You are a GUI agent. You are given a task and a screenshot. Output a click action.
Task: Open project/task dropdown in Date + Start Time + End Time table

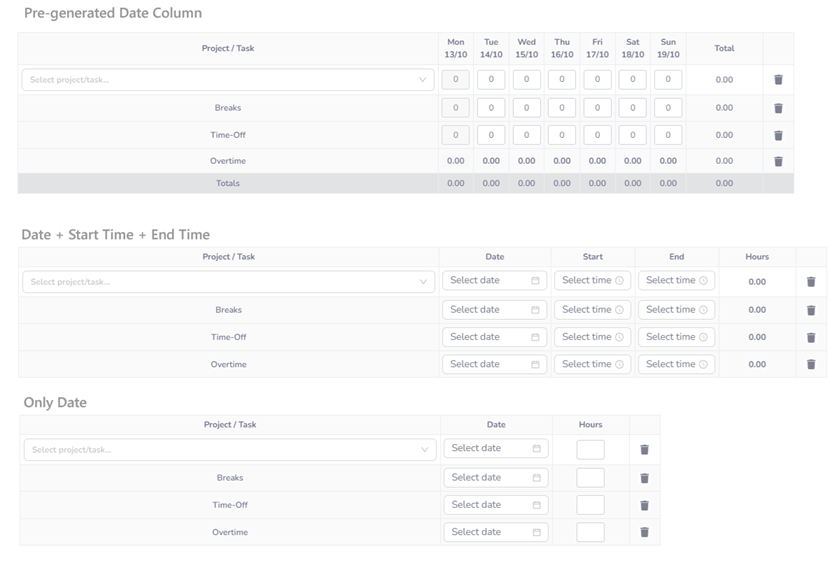click(x=228, y=282)
